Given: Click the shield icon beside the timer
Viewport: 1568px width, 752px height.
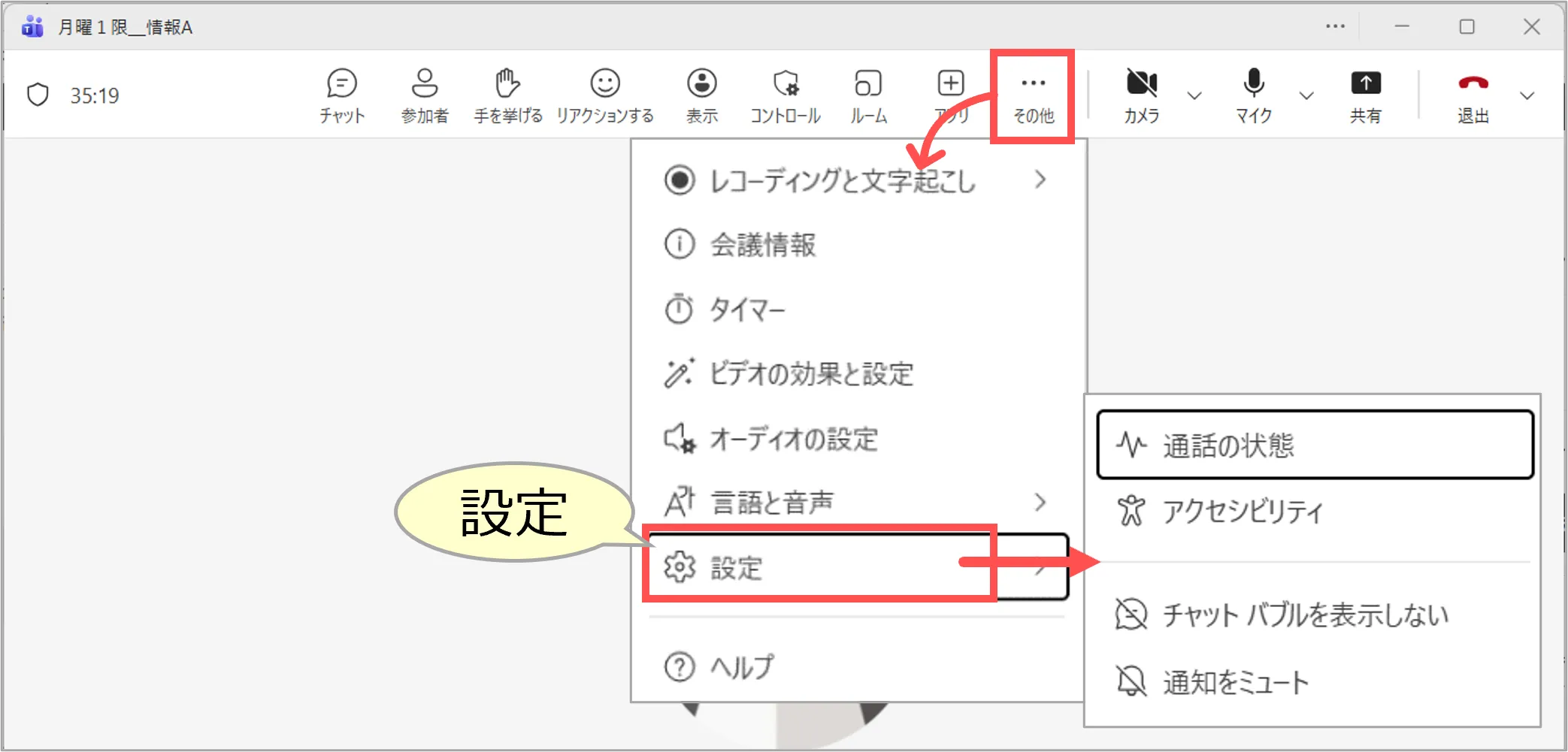Looking at the screenshot, I should [x=38, y=95].
